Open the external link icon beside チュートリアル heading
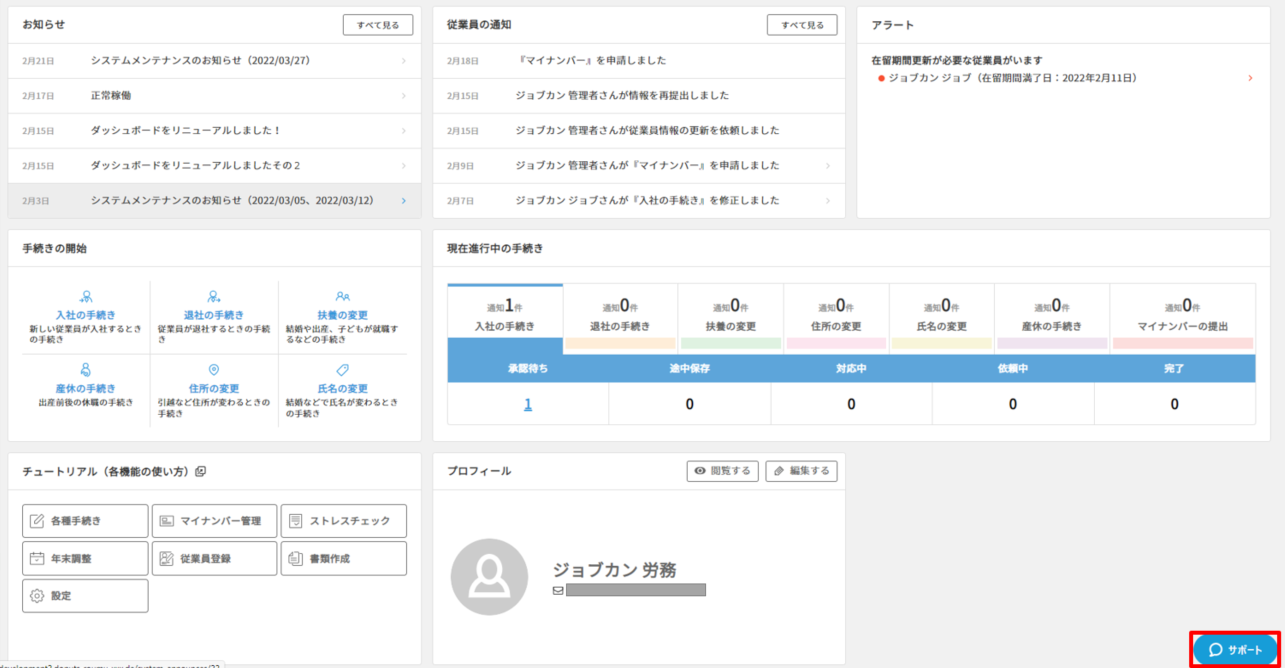The width and height of the screenshot is (1285, 668). pos(200,471)
